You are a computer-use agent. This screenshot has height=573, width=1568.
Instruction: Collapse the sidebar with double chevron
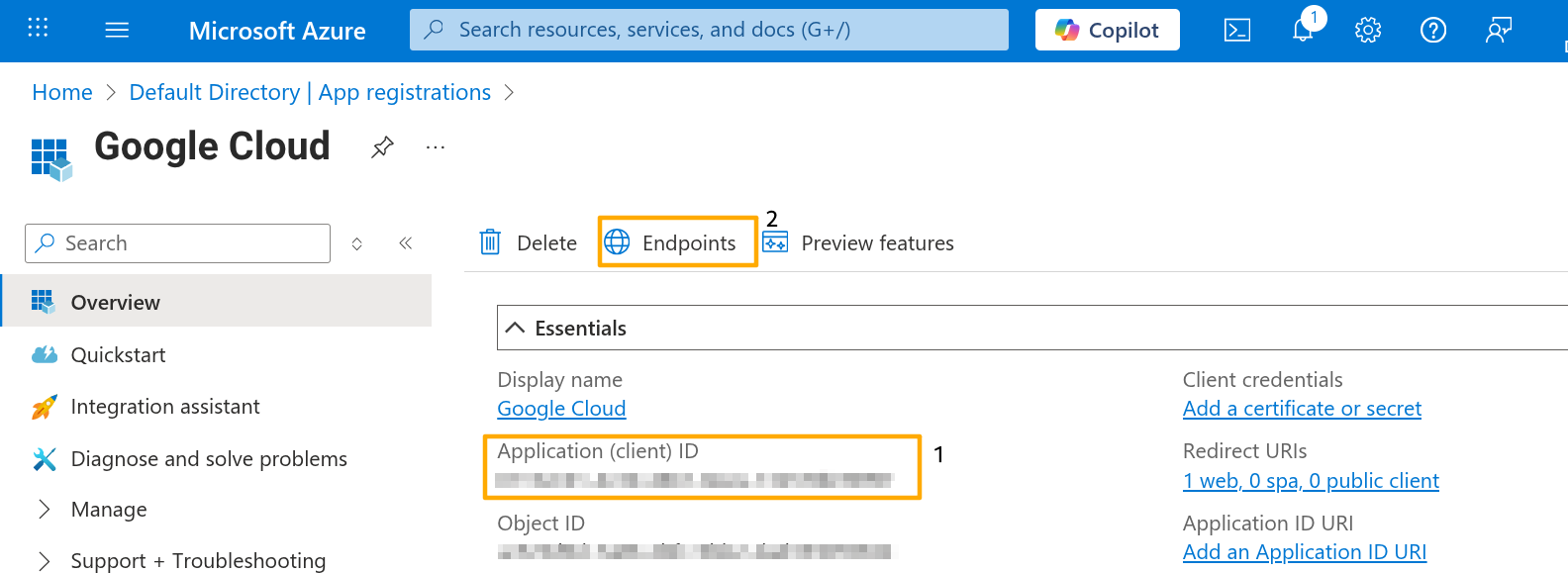(406, 243)
